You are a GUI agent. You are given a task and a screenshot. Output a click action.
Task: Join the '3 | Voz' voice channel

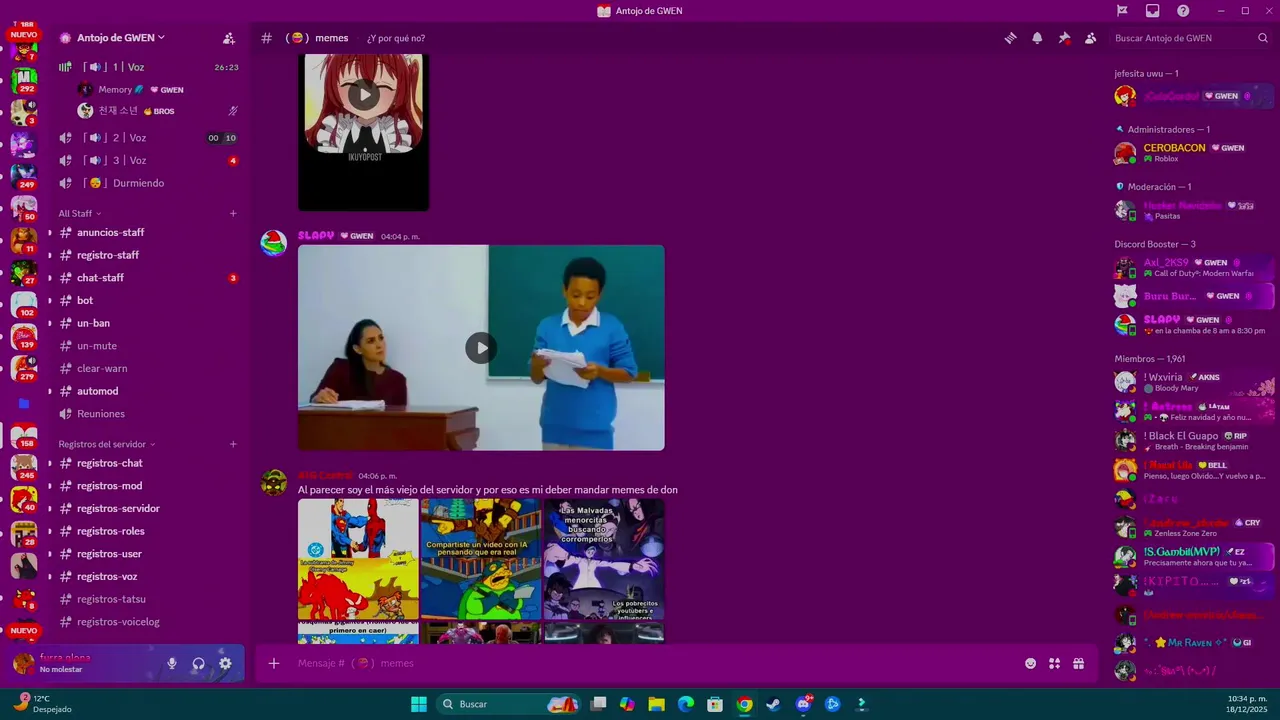pyautogui.click(x=148, y=160)
